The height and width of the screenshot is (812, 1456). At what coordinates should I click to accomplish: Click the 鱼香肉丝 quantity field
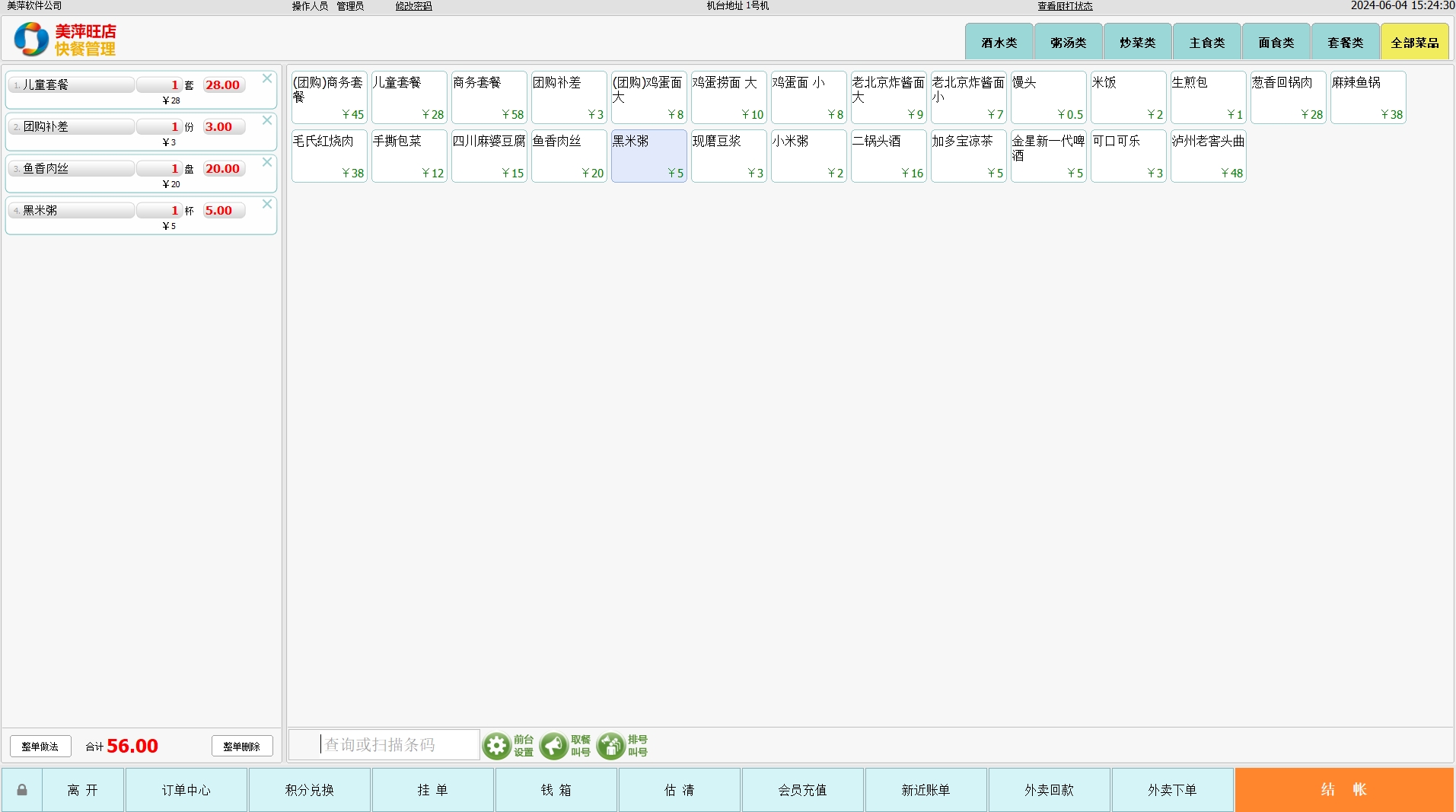point(158,168)
